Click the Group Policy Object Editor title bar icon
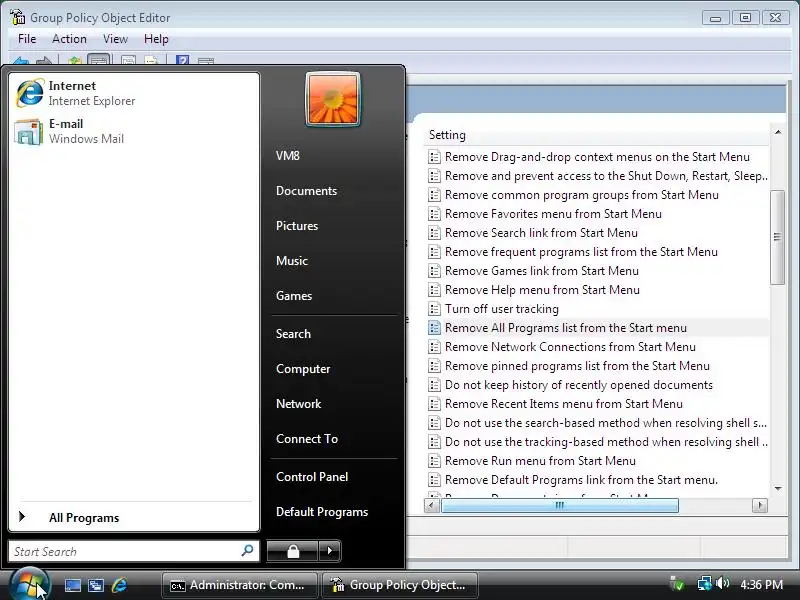The width and height of the screenshot is (800, 600). [17, 17]
